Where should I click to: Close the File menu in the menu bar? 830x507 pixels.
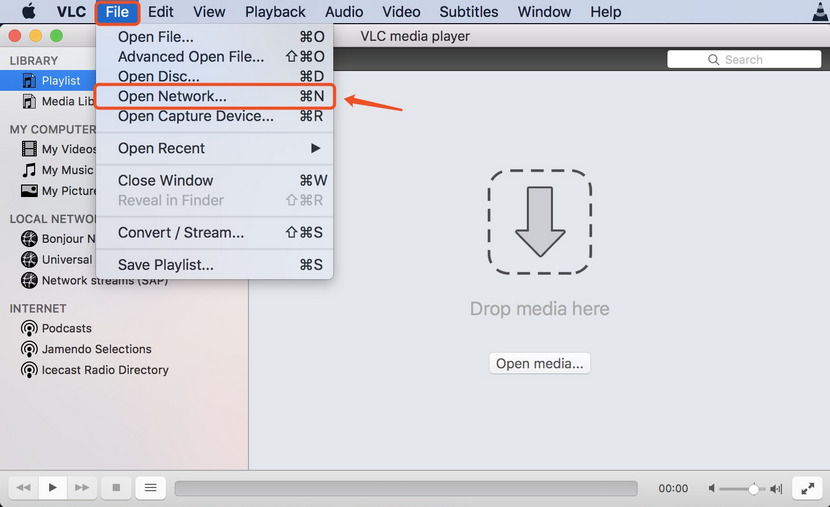pos(117,12)
